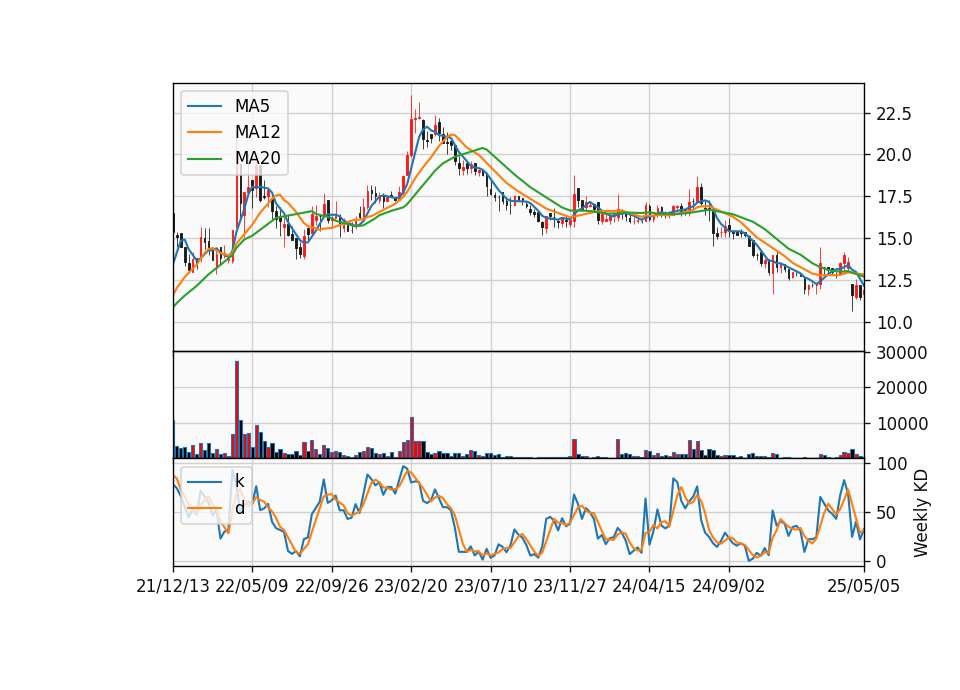Click the 25/05/05 date tick label
Image resolution: width=960 pixels, height=690 pixels.
pos(864,586)
